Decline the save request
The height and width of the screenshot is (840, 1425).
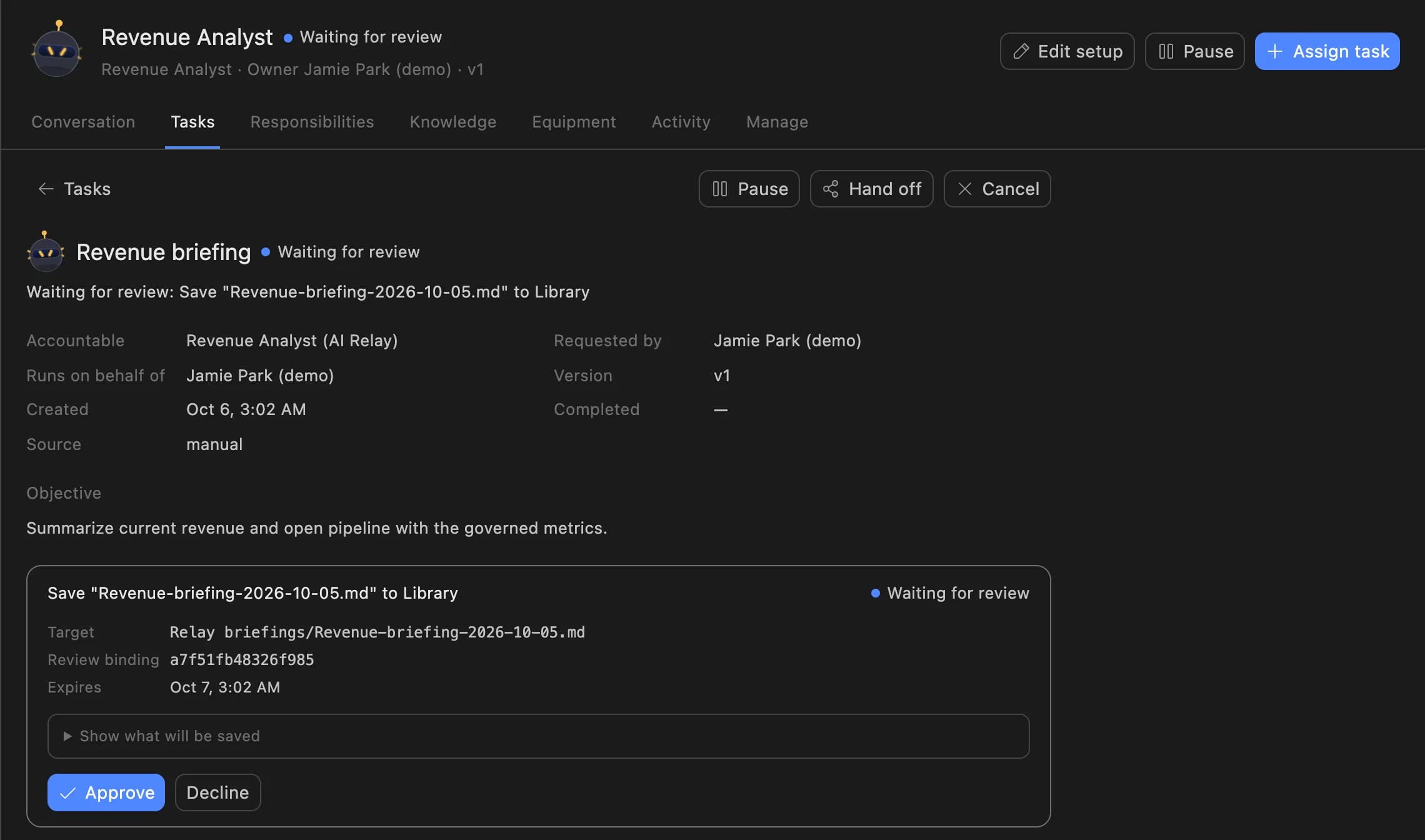pyautogui.click(x=217, y=792)
